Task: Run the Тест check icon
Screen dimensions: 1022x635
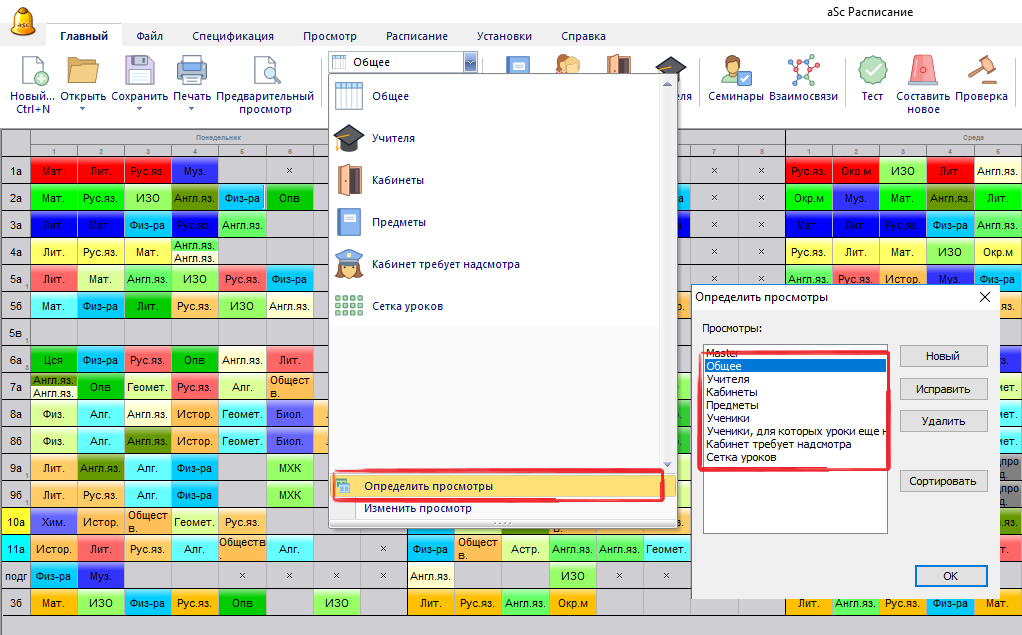Action: click(872, 71)
